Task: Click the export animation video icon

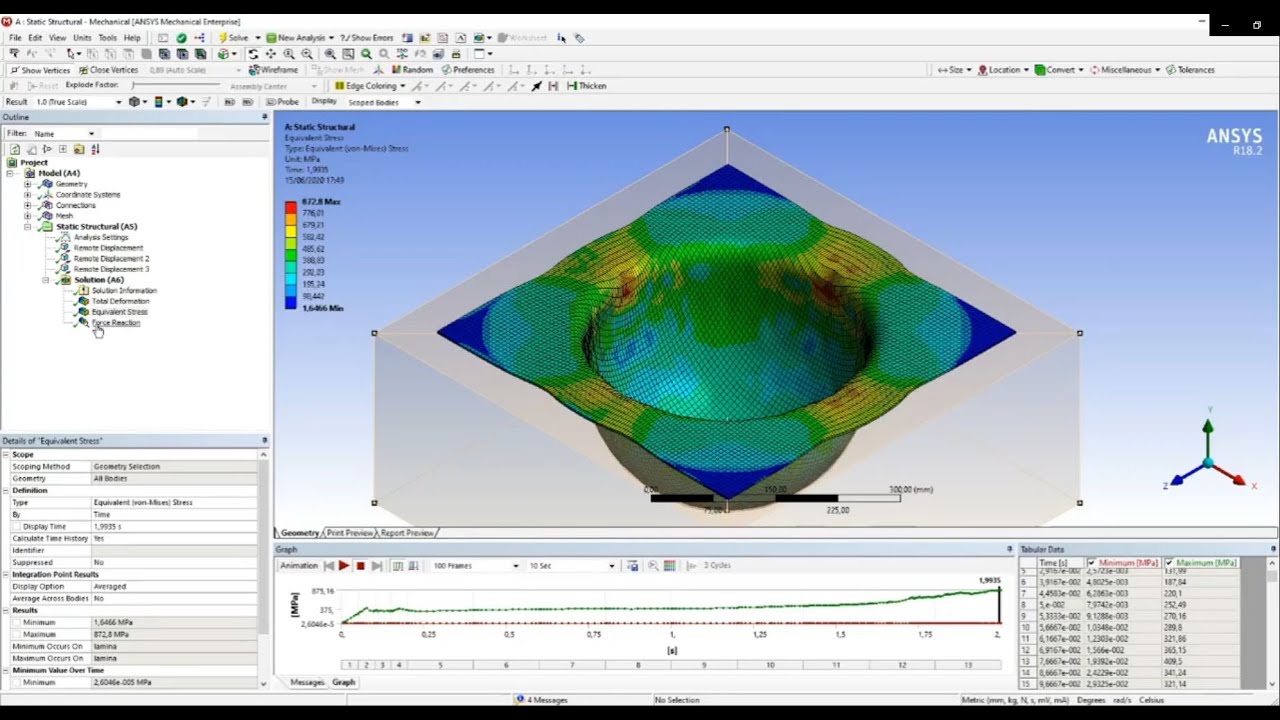Action: [633, 566]
